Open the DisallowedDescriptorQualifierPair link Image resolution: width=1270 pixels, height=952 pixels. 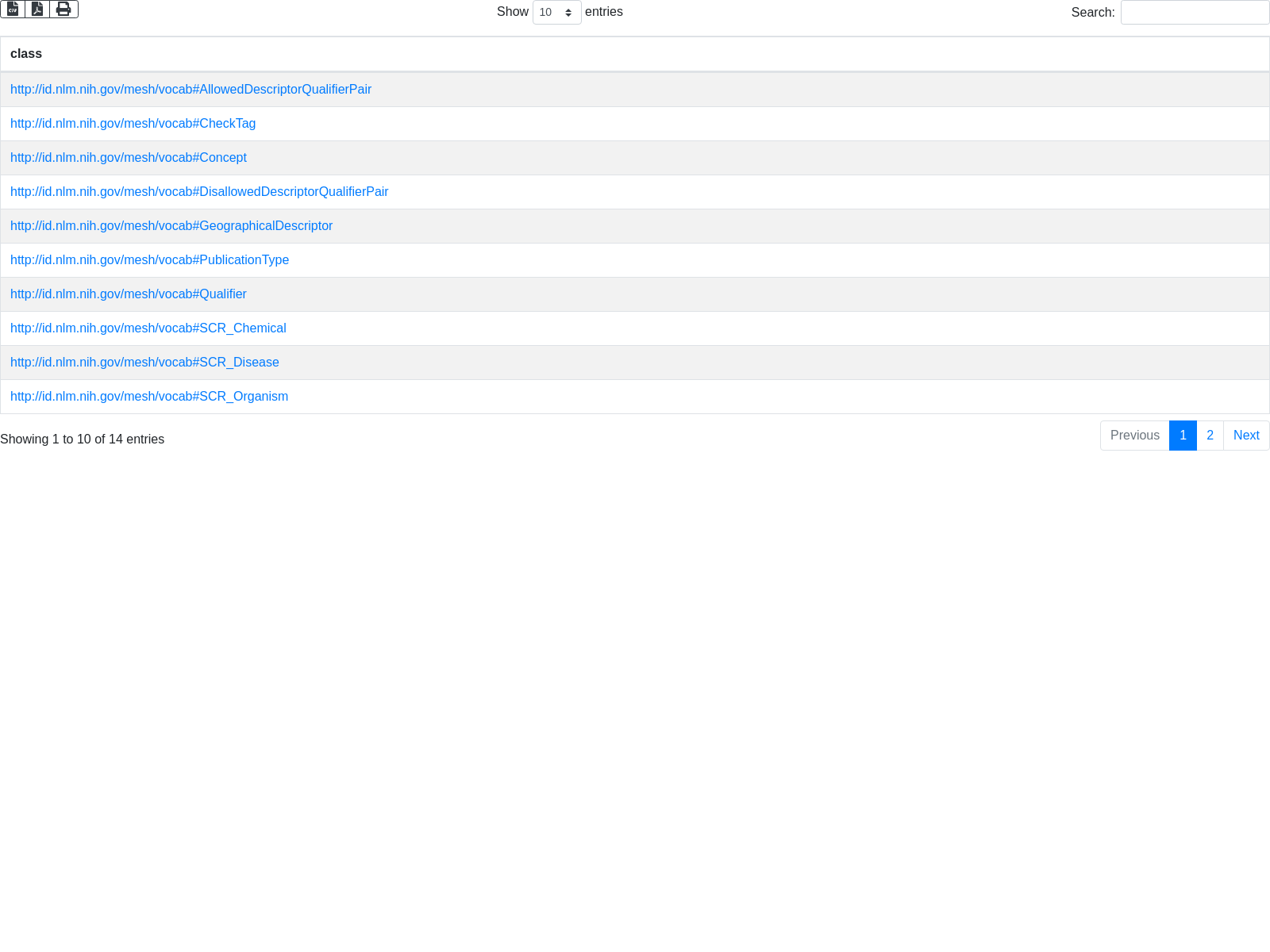coord(199,192)
